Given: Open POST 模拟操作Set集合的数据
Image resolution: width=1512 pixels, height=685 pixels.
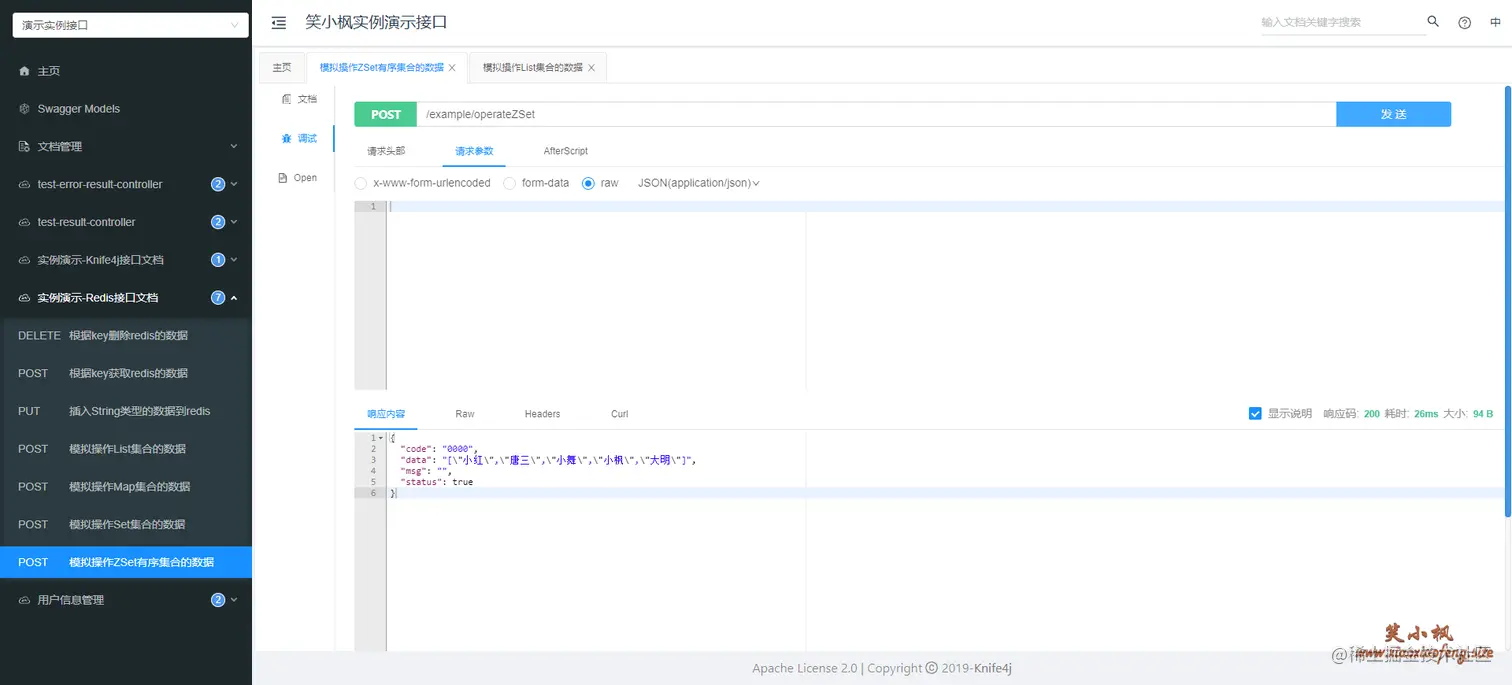Looking at the screenshot, I should [x=126, y=525].
